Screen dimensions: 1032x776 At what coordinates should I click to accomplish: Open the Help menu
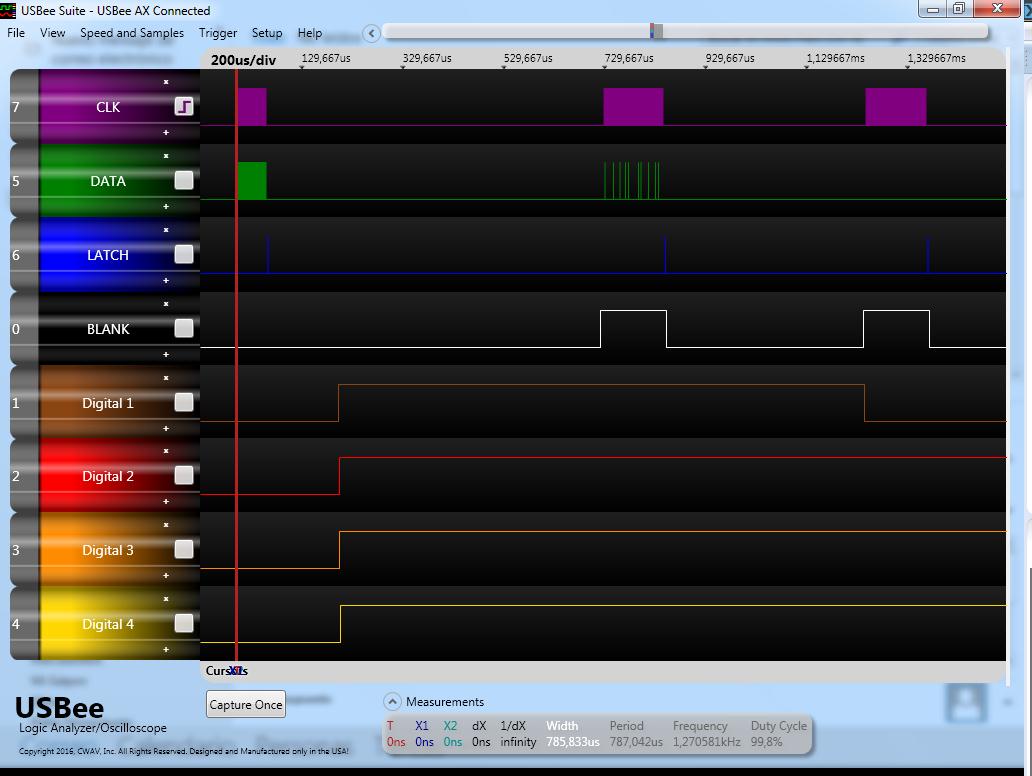(x=309, y=33)
